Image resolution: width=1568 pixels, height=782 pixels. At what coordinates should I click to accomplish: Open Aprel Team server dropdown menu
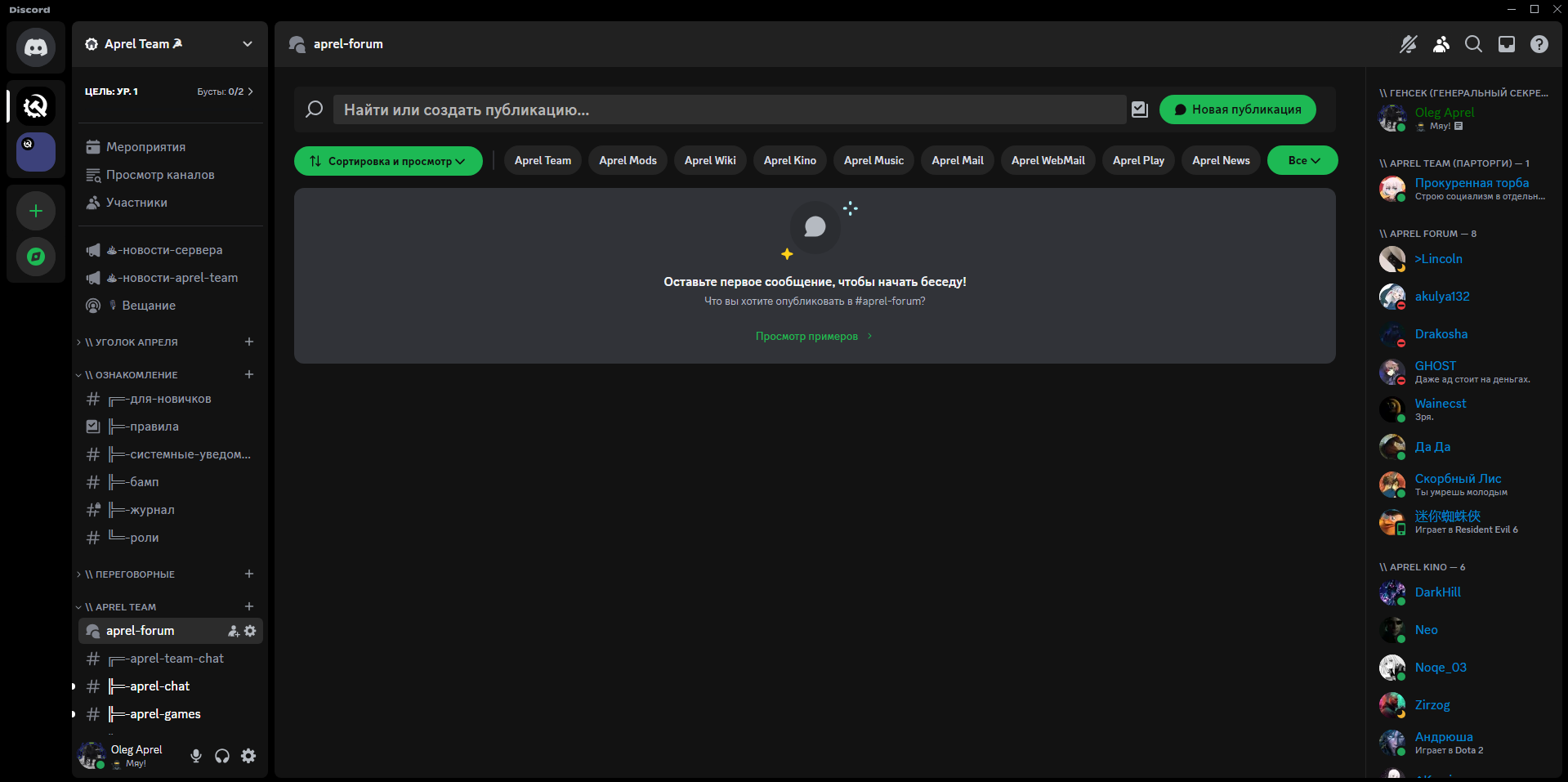point(248,44)
